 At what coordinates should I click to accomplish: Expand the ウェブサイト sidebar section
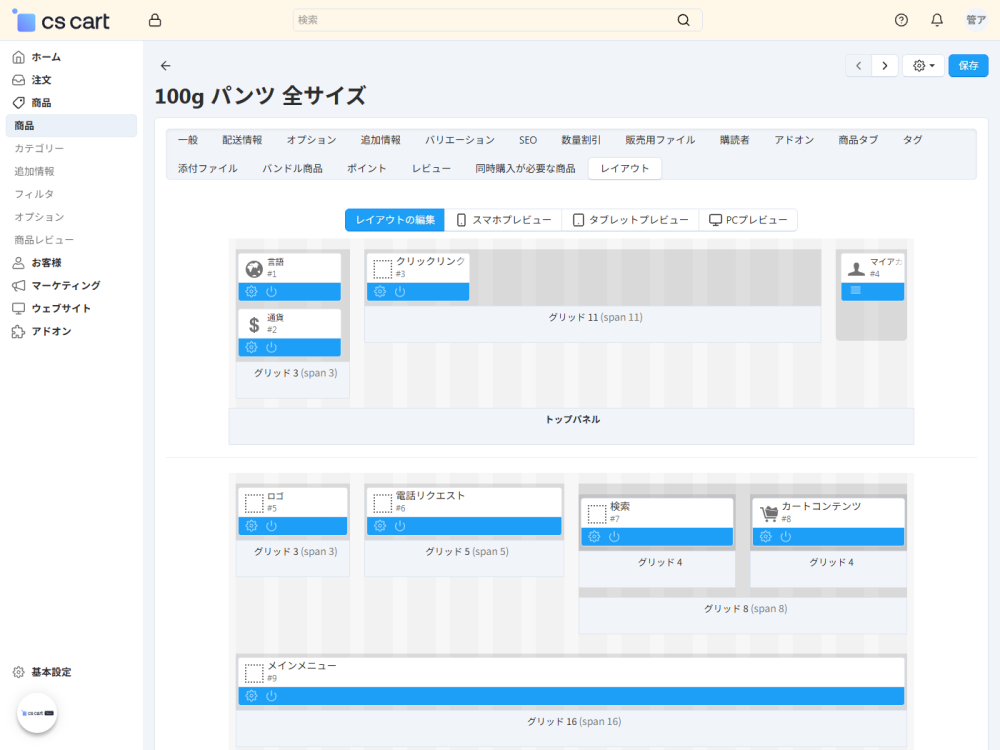pyautogui.click(x=60, y=308)
